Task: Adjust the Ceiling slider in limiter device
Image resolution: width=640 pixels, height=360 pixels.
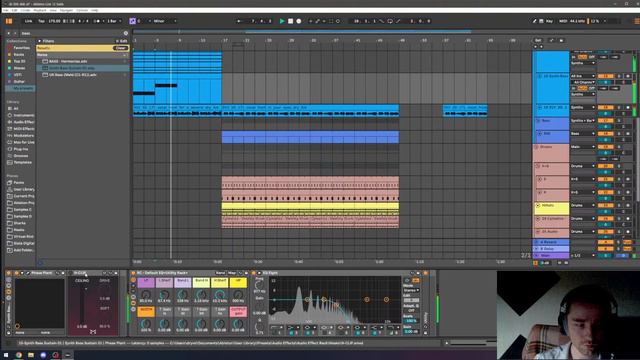Action: pyautogui.click(x=82, y=306)
